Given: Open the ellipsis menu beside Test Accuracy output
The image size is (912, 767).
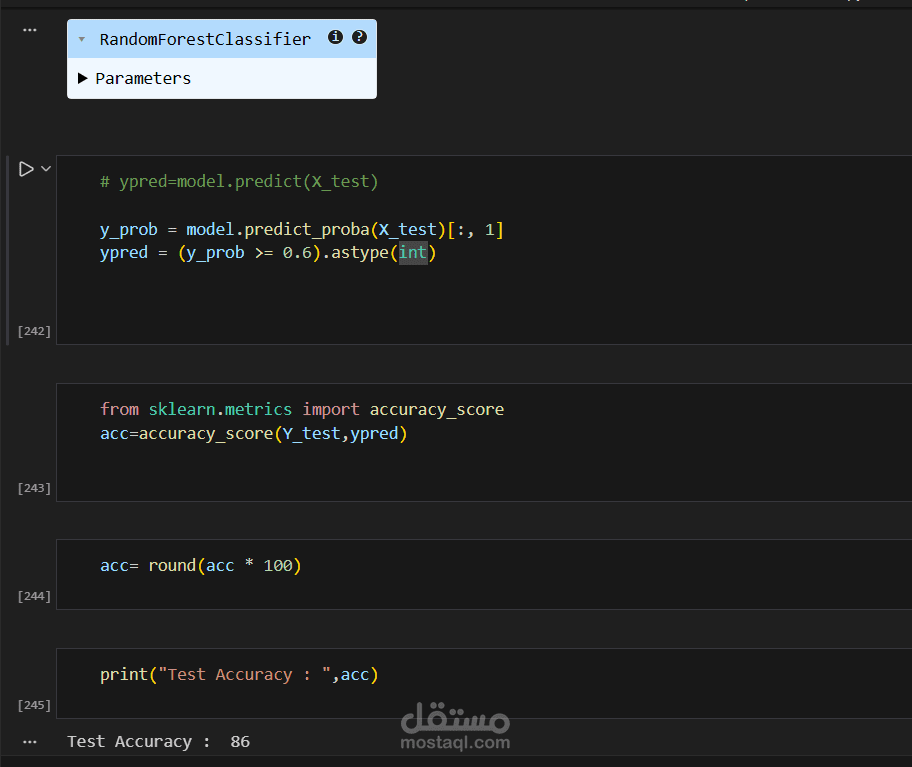Looking at the screenshot, I should (x=29, y=742).
